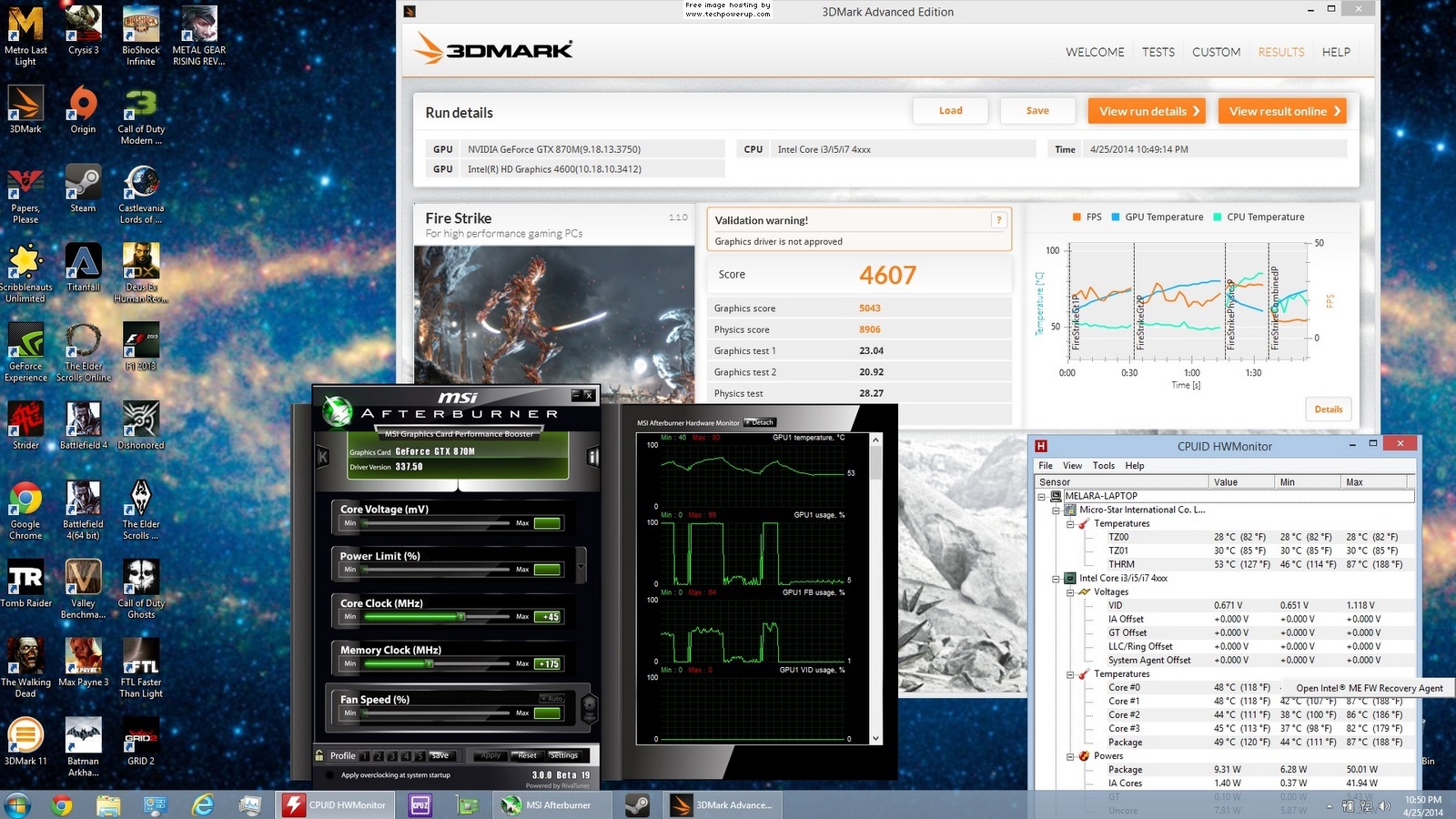Expand the Power Limit dropdown arrow

581,565
